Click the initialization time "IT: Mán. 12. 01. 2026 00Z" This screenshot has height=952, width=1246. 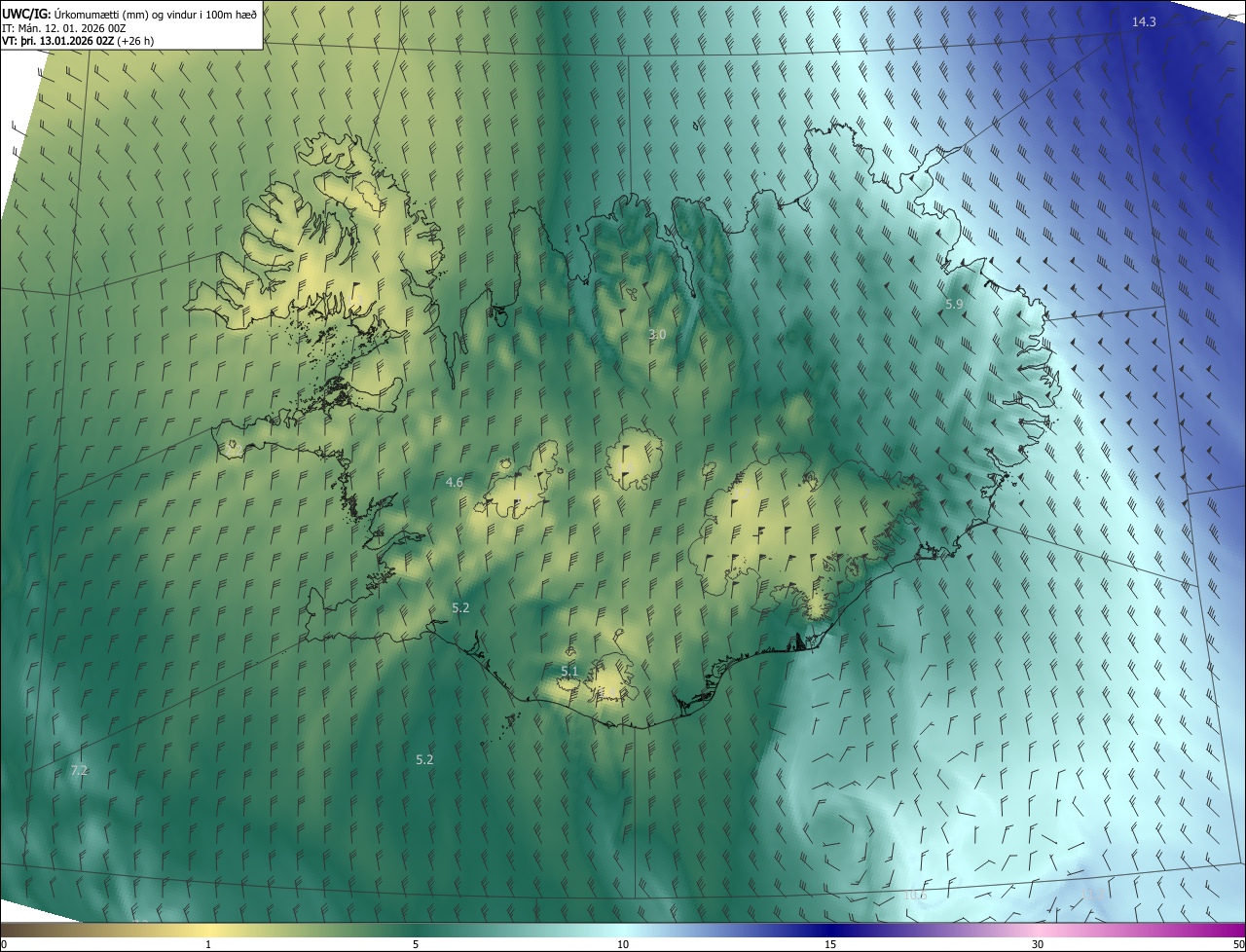coord(65,28)
